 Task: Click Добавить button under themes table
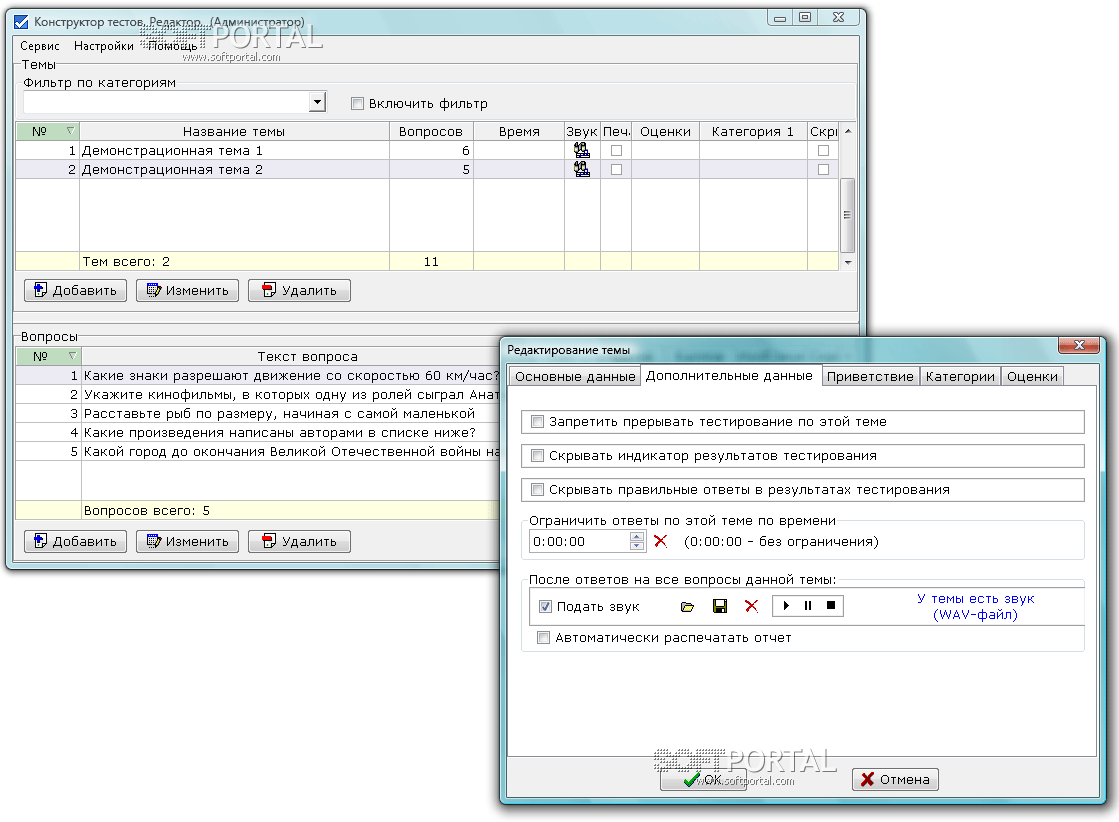pos(76,290)
